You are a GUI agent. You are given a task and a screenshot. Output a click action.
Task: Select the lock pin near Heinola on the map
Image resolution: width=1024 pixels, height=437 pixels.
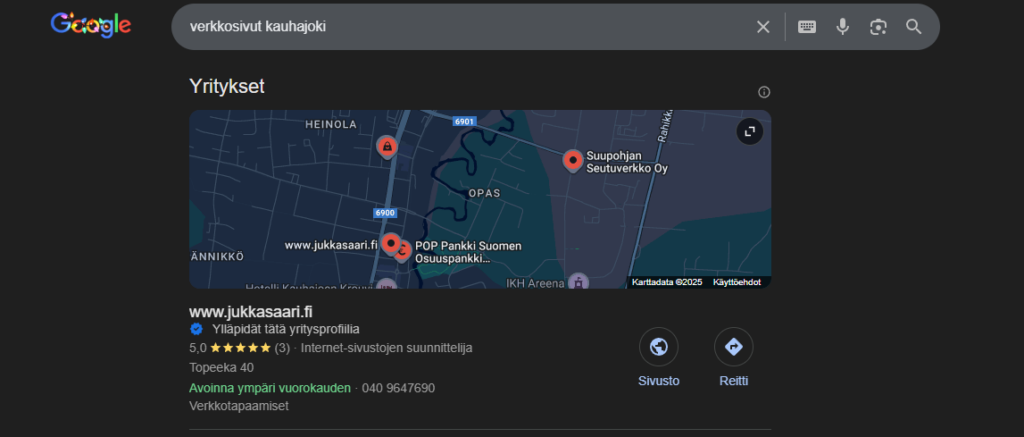tap(387, 146)
